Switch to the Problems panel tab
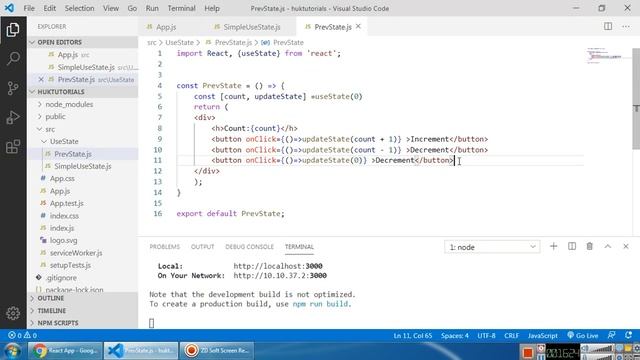This screenshot has height=360, width=640. [x=164, y=247]
